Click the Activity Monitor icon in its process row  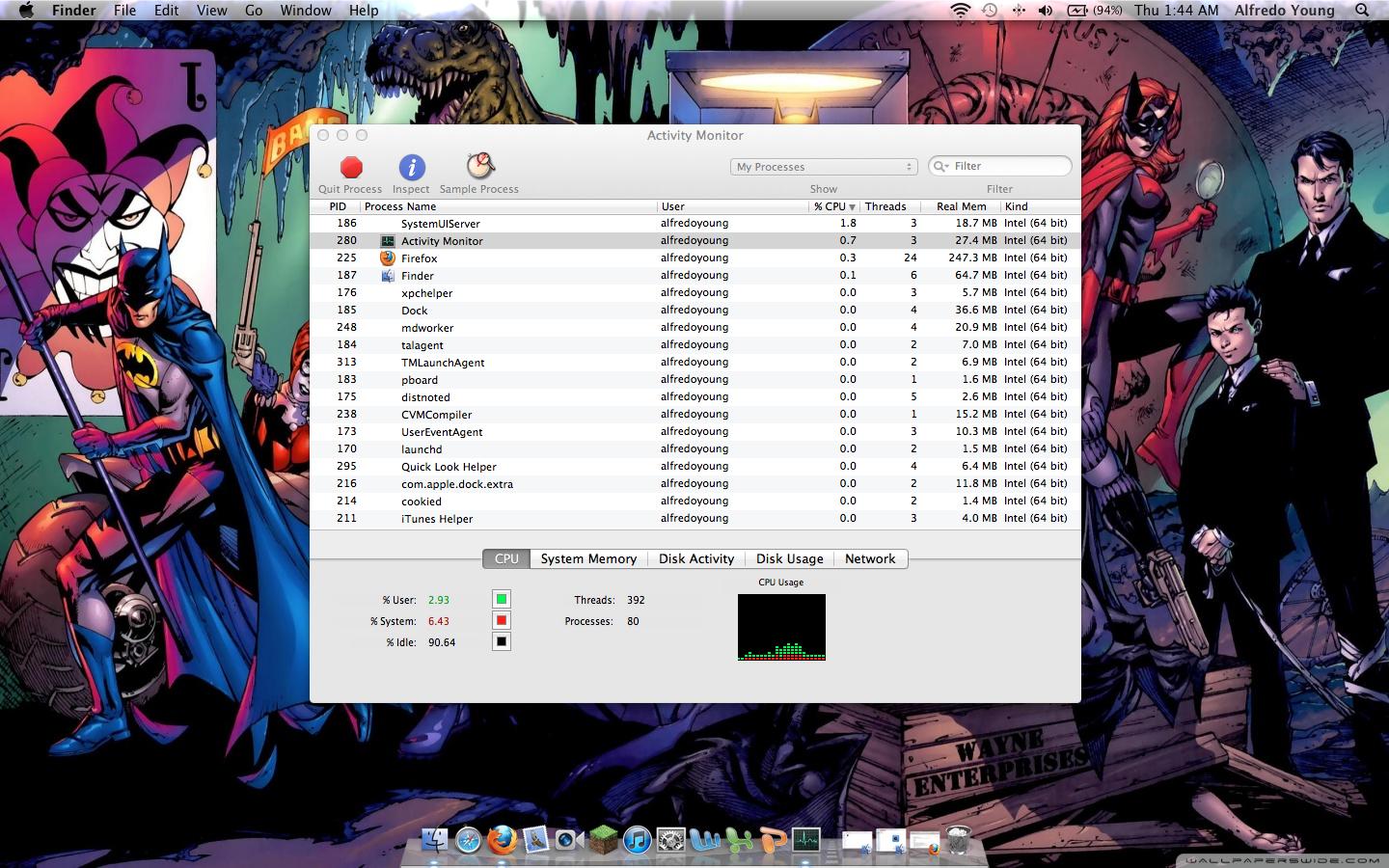pyautogui.click(x=388, y=241)
